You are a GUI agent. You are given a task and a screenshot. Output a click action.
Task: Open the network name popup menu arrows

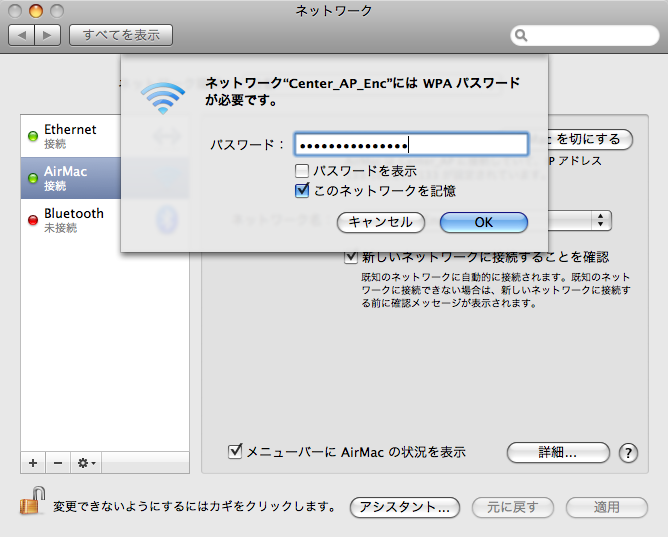pyautogui.click(x=600, y=221)
